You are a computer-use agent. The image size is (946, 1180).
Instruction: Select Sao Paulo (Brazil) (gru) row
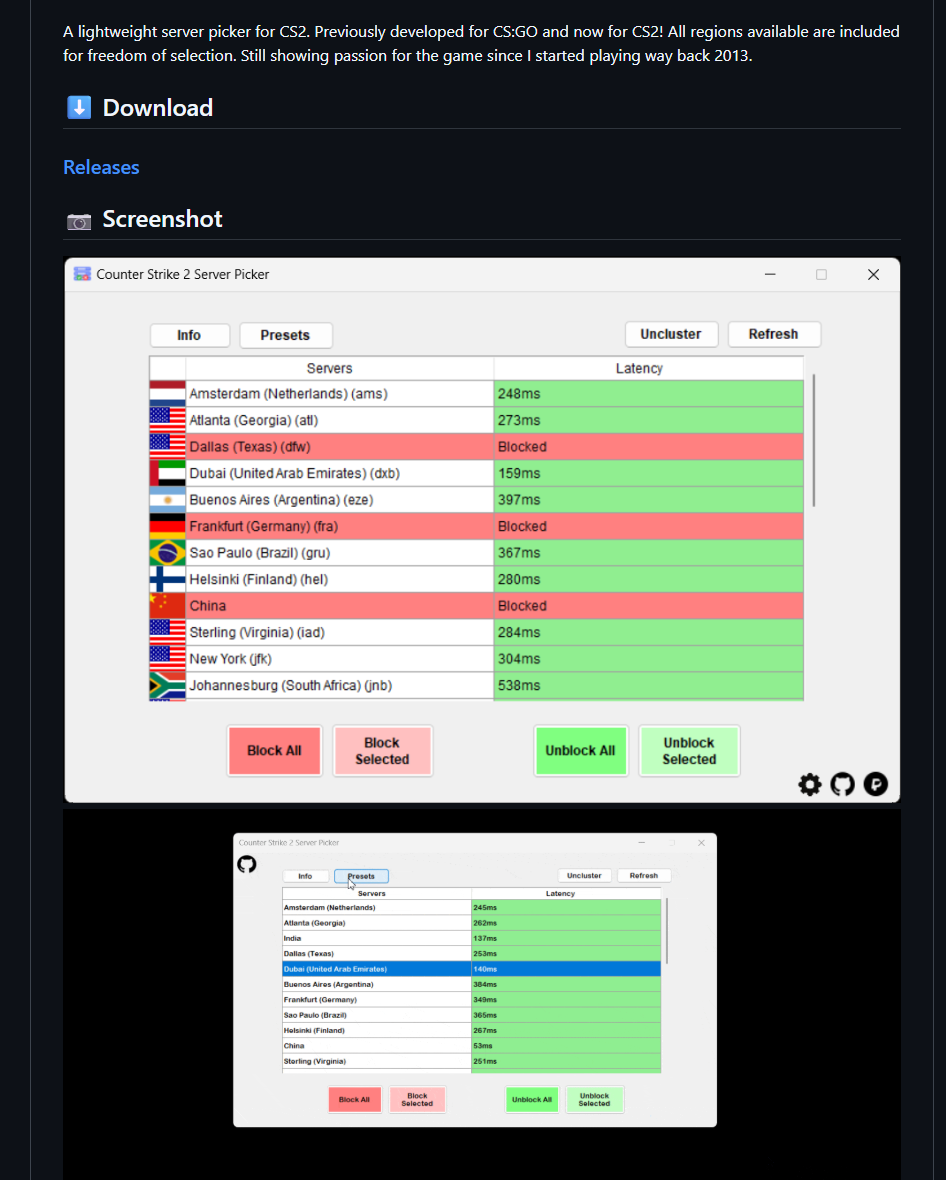click(476, 552)
